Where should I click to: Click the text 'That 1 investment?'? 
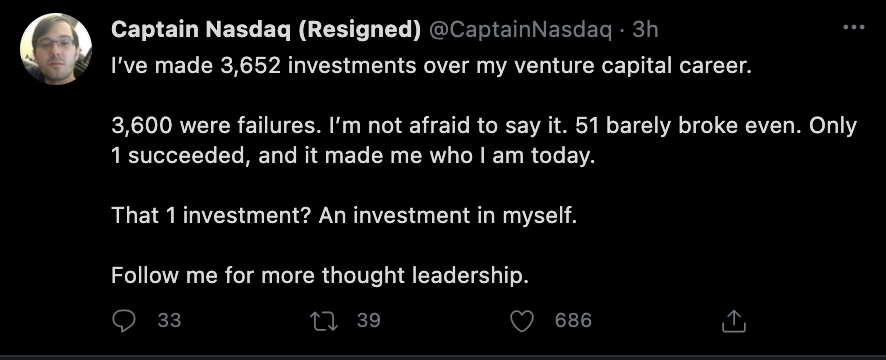210,215
